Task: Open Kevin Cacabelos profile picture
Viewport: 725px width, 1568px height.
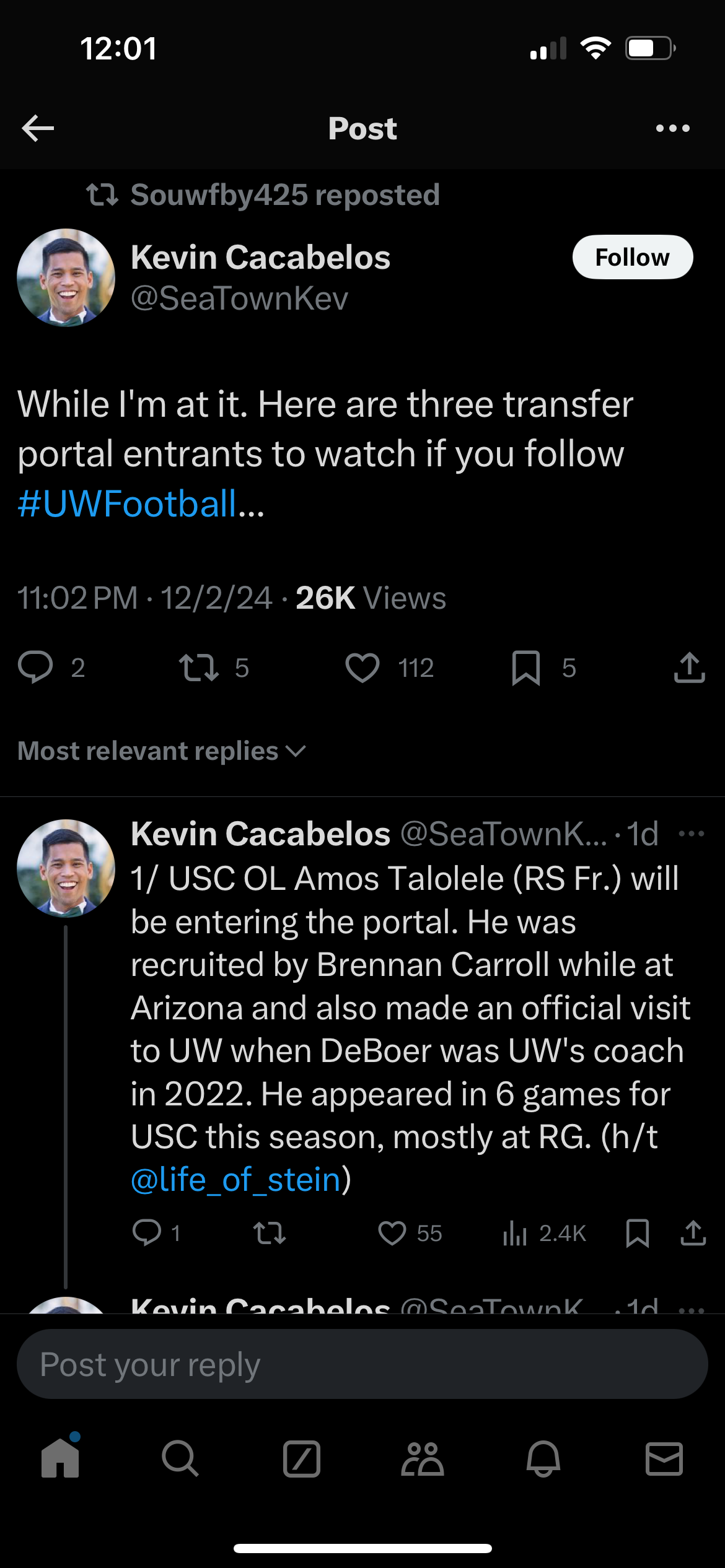Action: pyautogui.click(x=66, y=278)
